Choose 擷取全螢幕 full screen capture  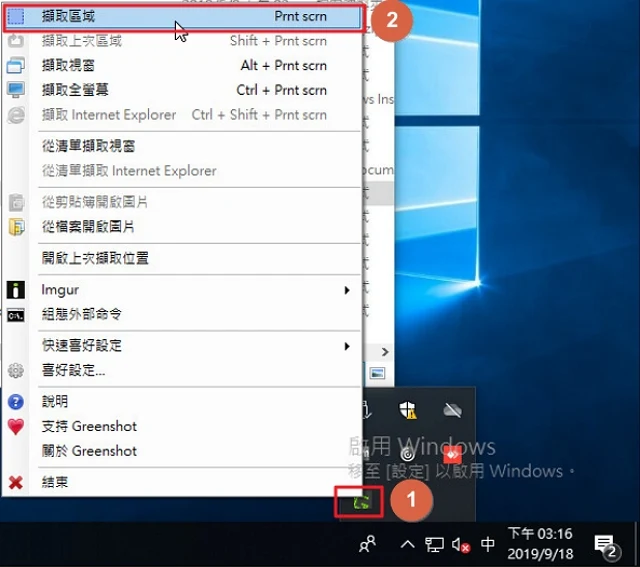pyautogui.click(x=182, y=90)
